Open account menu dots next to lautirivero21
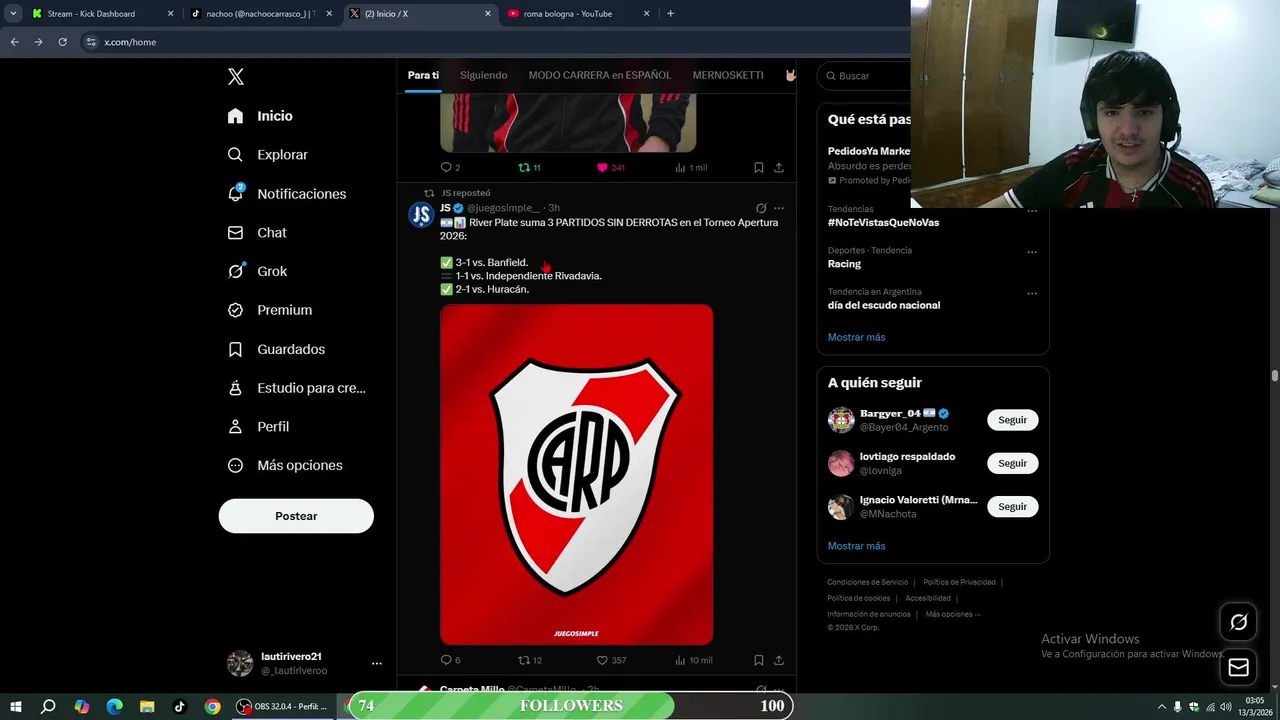This screenshot has width=1280, height=720. 377,663
